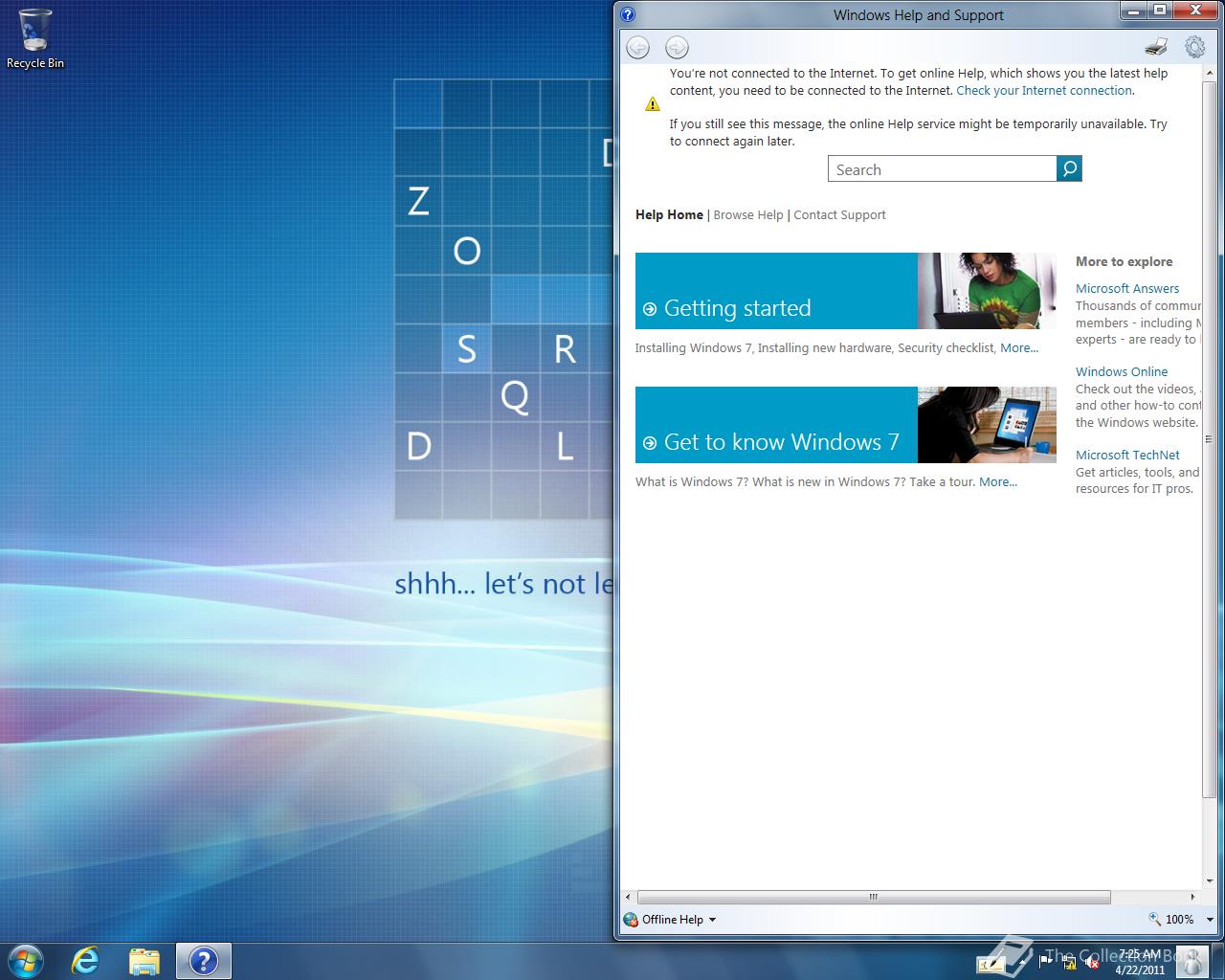The image size is (1225, 980).
Task: Click the user tile in taskbar
Action: [1191, 961]
